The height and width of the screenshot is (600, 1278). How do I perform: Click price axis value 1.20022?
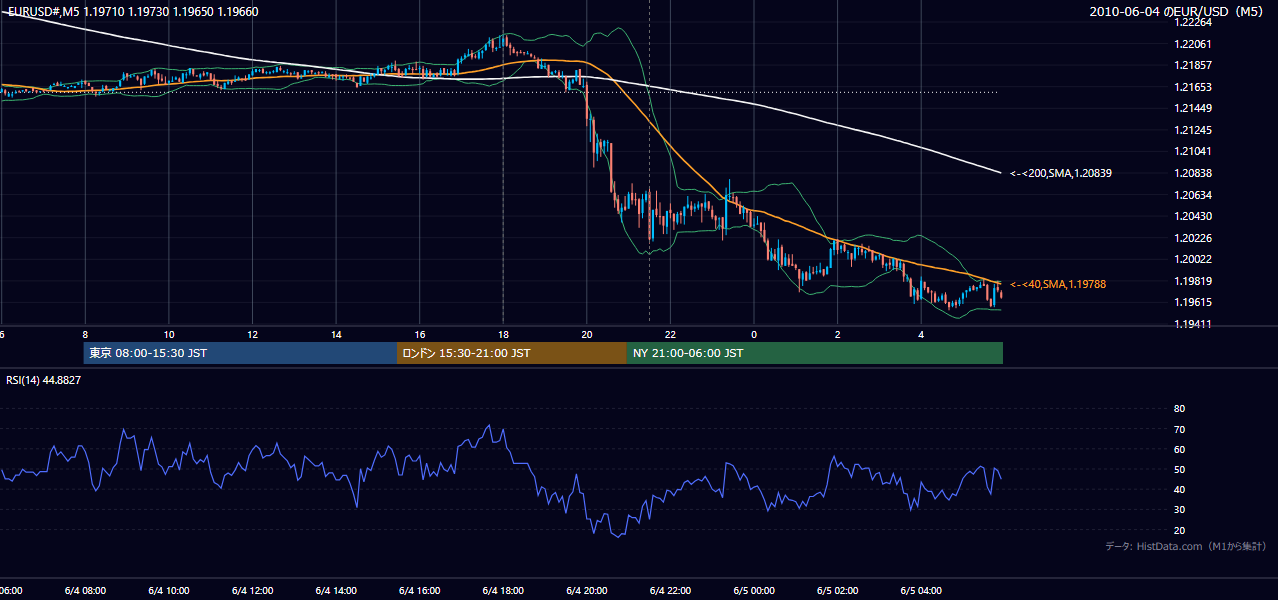pos(1193,259)
